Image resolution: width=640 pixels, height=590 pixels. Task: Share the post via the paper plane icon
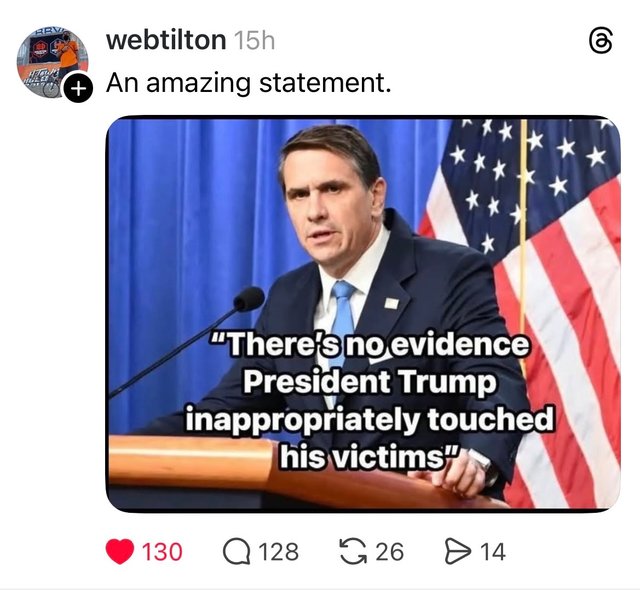coord(455,551)
